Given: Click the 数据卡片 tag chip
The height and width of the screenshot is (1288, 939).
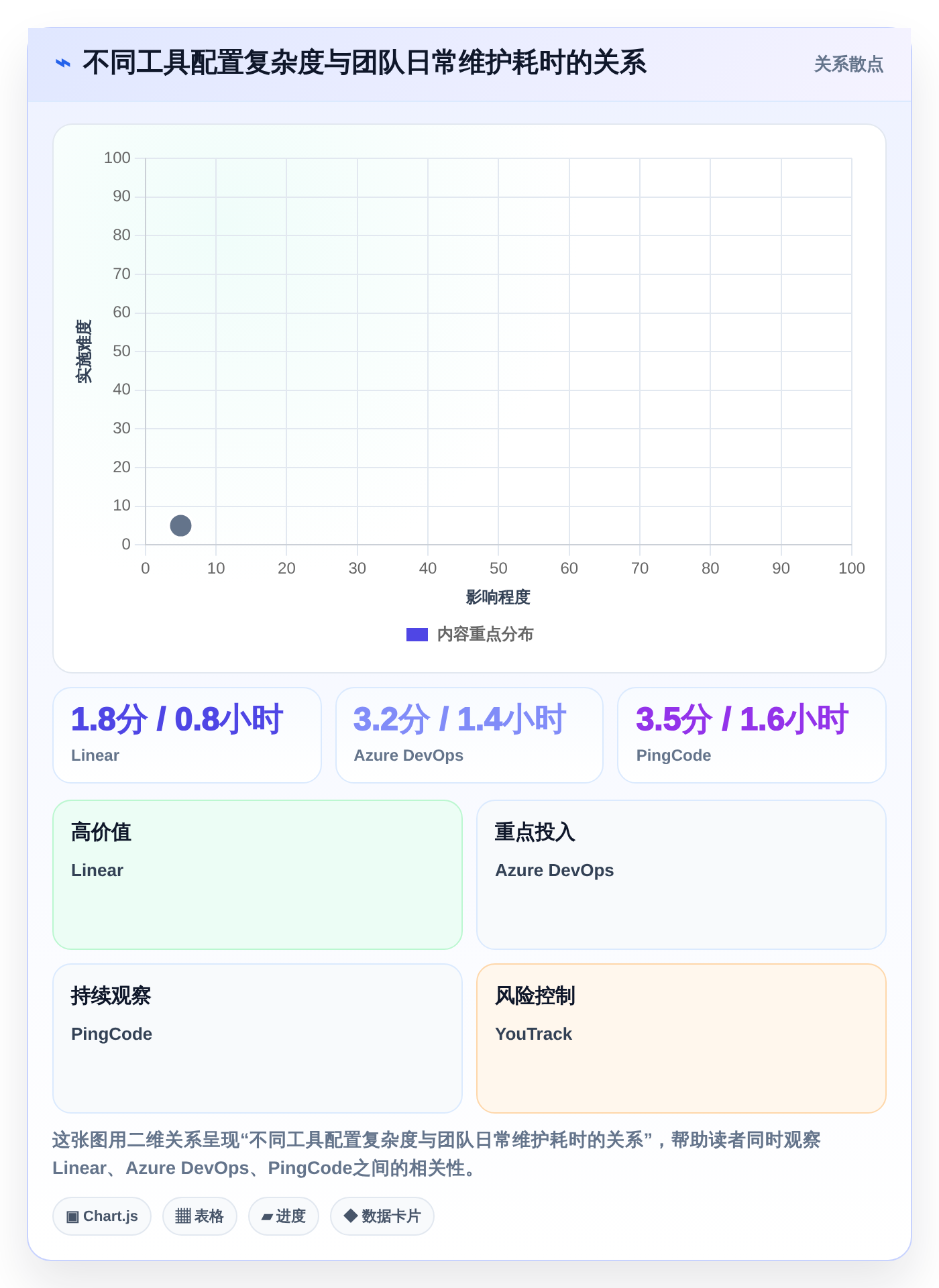Looking at the screenshot, I should 382,1216.
